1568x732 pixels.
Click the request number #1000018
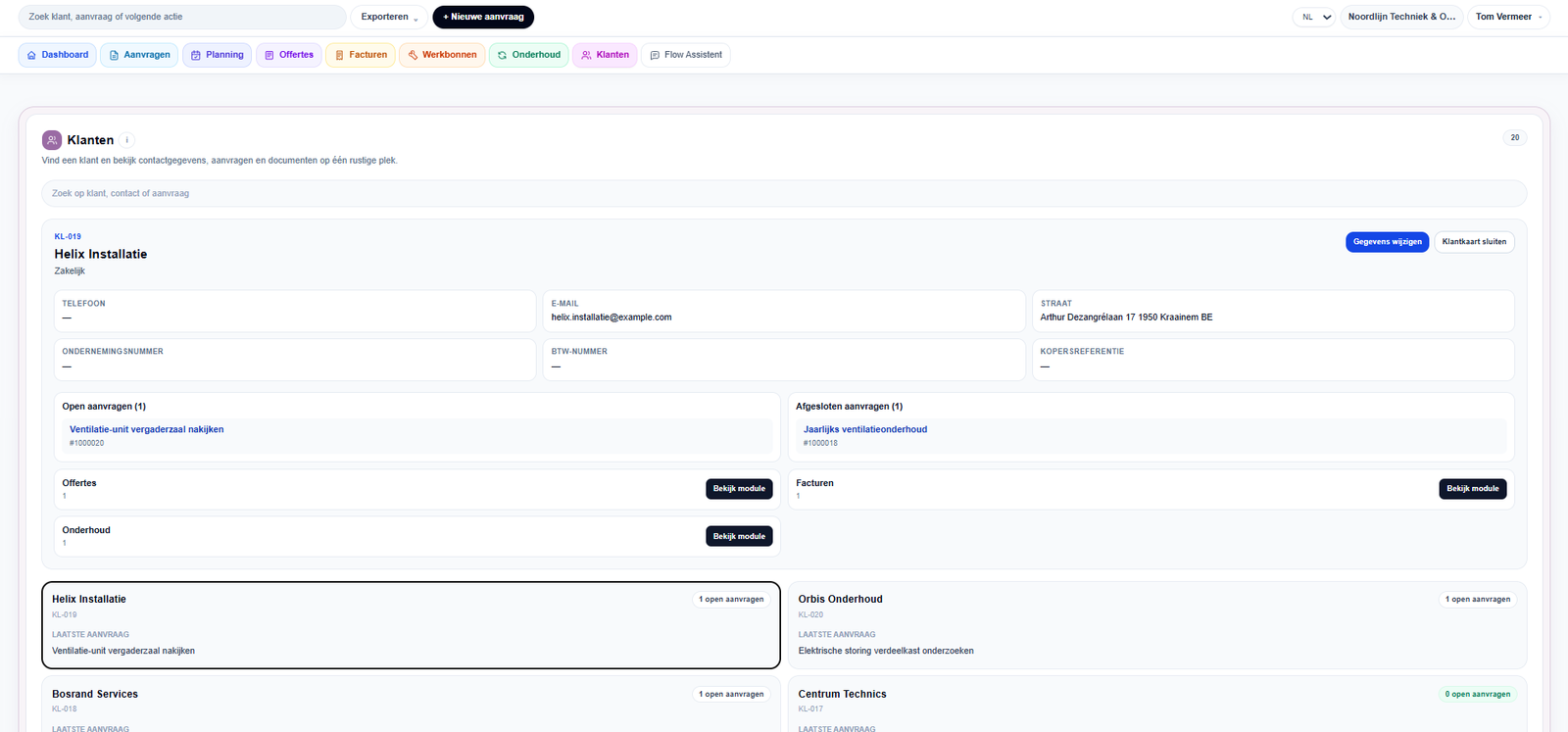(x=820, y=443)
